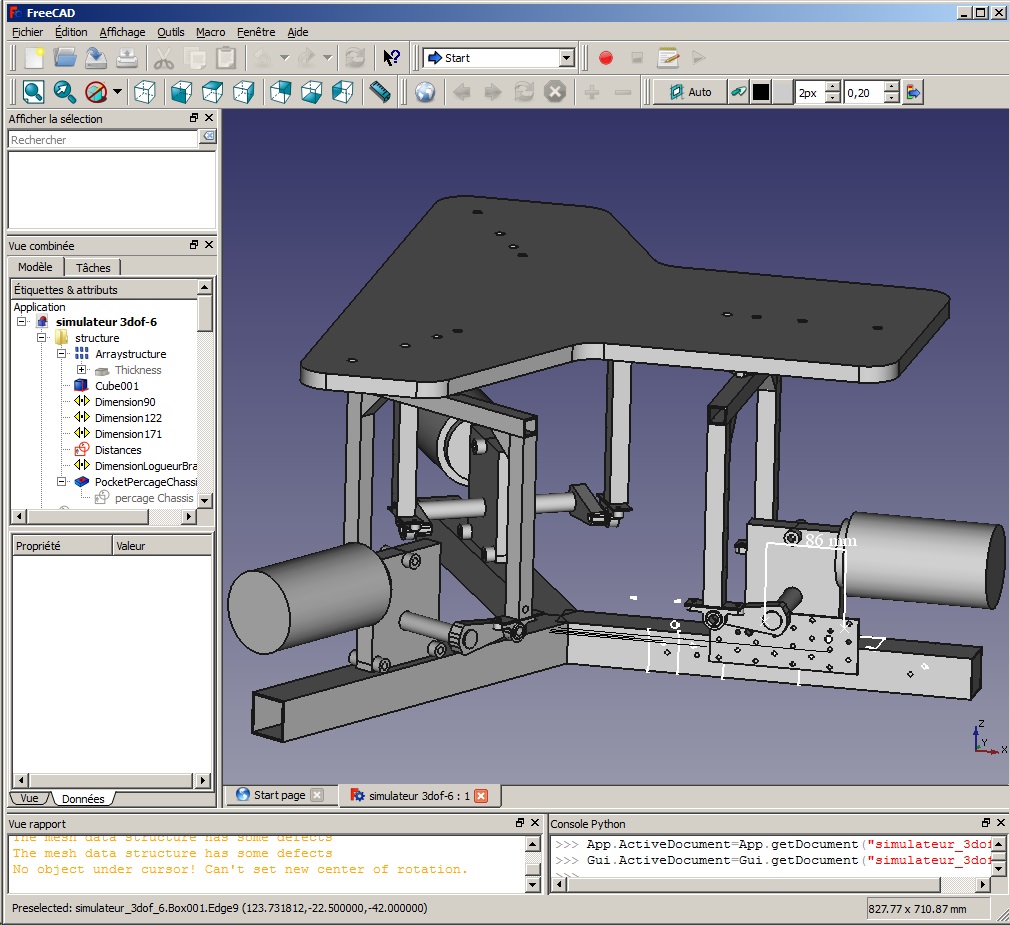Screen dimensions: 1010x925
Task: Select percage Chassis in the tree
Action: click(x=154, y=498)
